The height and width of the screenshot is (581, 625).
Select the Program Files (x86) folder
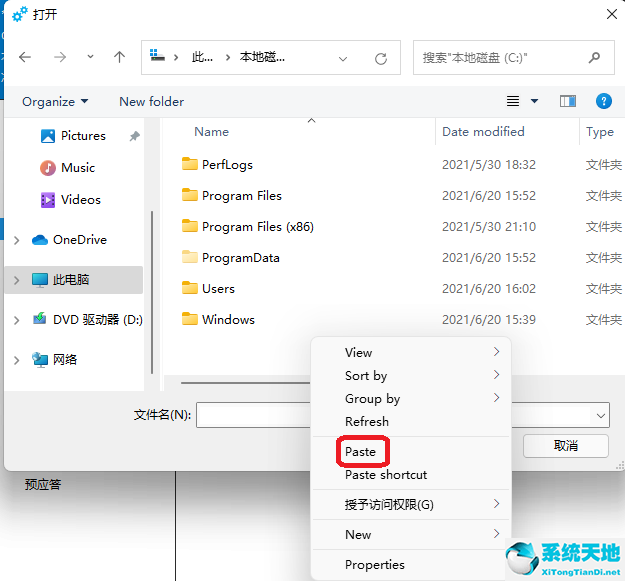point(257,227)
